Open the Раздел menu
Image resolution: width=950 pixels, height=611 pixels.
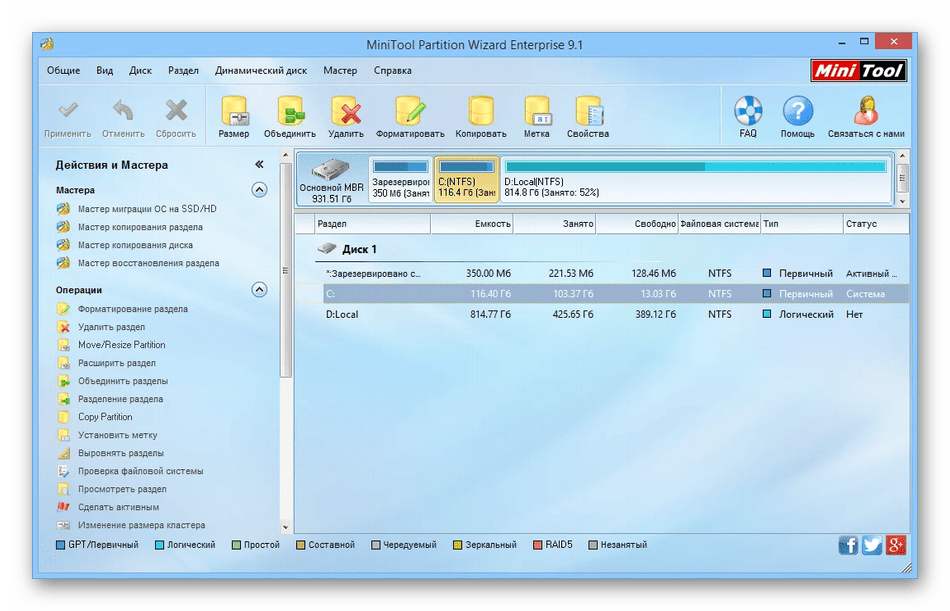point(183,71)
